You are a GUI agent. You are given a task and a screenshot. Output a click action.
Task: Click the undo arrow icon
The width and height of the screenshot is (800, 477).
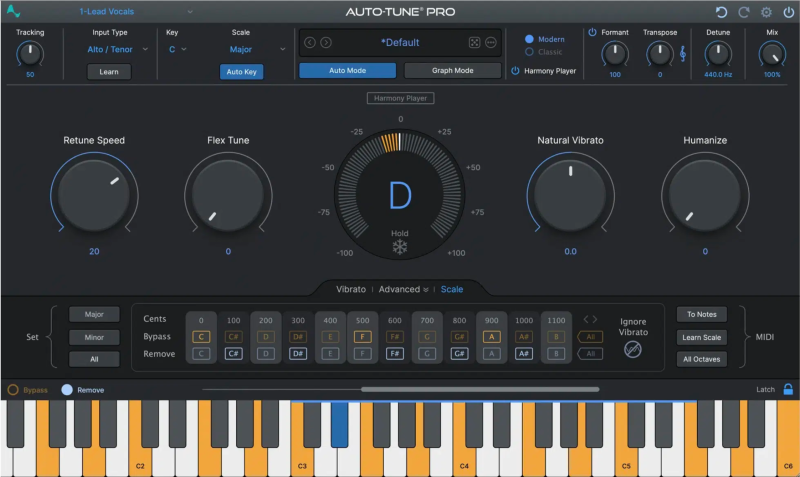click(721, 12)
